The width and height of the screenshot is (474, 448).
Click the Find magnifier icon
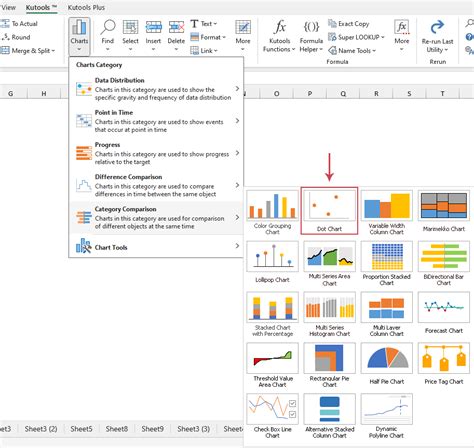pyautogui.click(x=108, y=28)
